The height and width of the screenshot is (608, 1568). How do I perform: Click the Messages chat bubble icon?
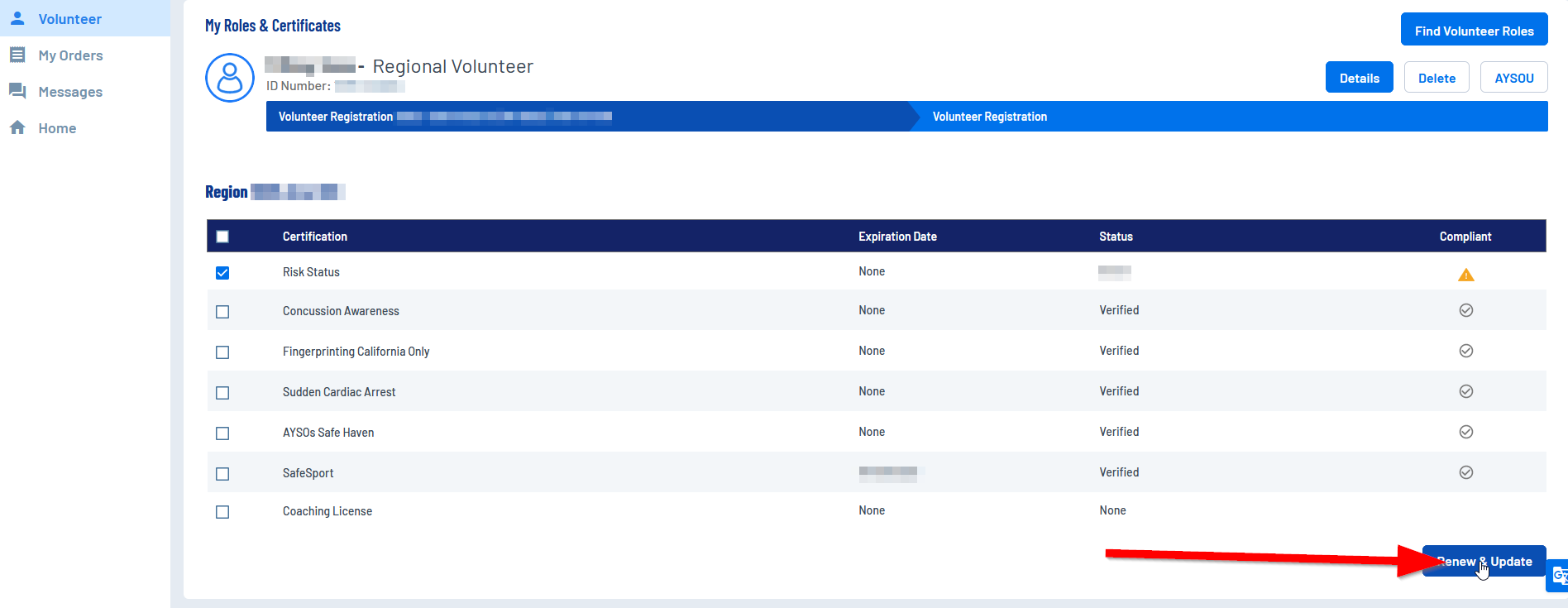pos(17,91)
